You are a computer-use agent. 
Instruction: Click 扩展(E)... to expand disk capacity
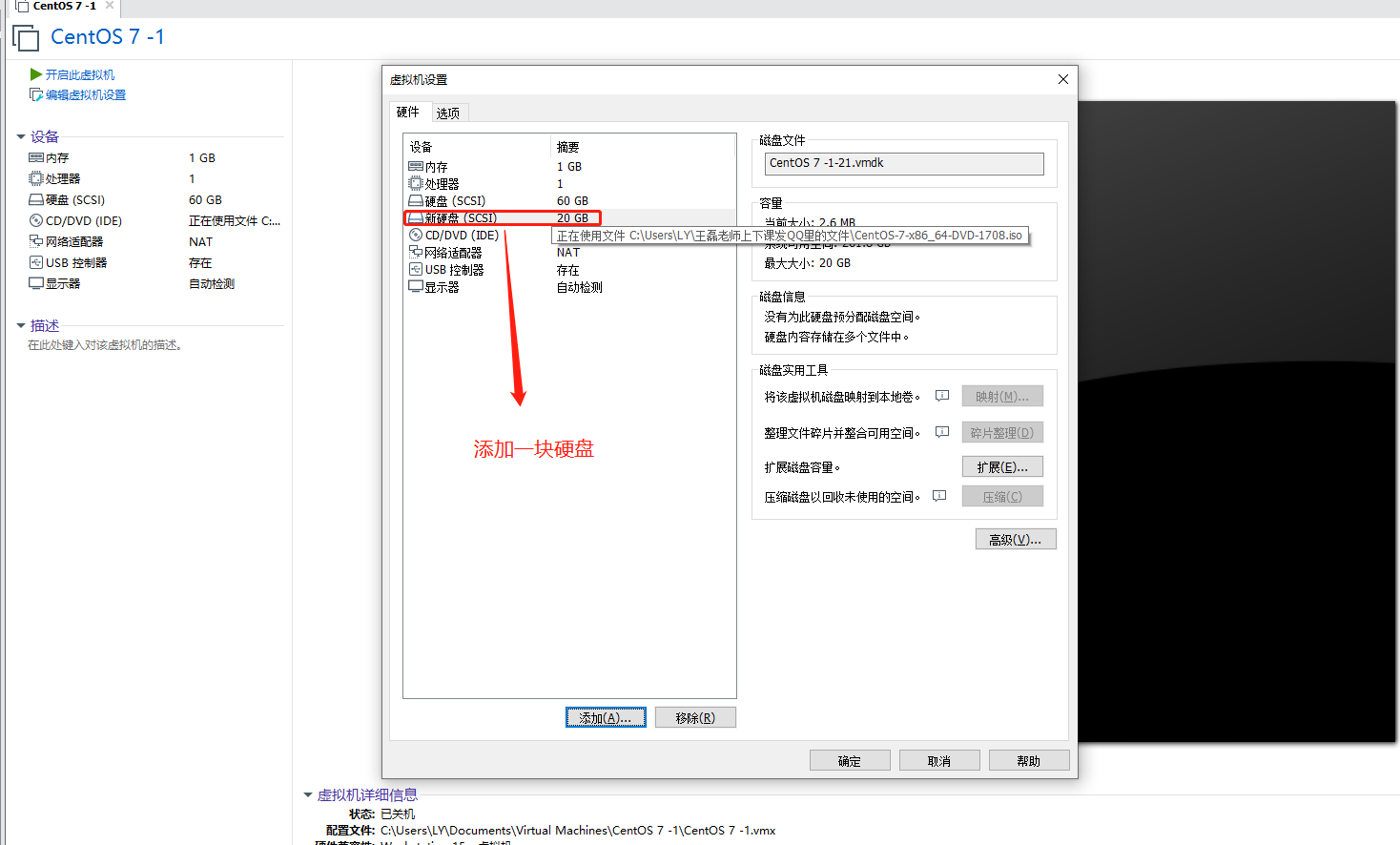click(x=1002, y=466)
